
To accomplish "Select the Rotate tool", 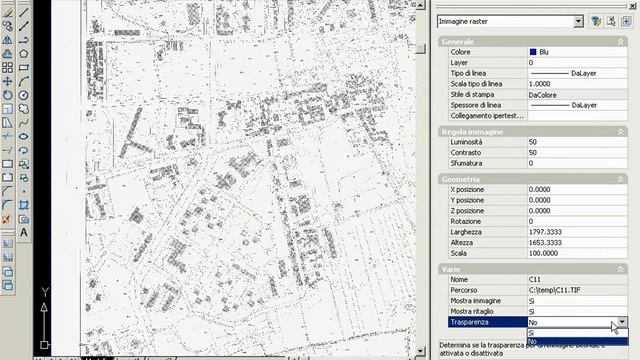I will tap(7, 95).
